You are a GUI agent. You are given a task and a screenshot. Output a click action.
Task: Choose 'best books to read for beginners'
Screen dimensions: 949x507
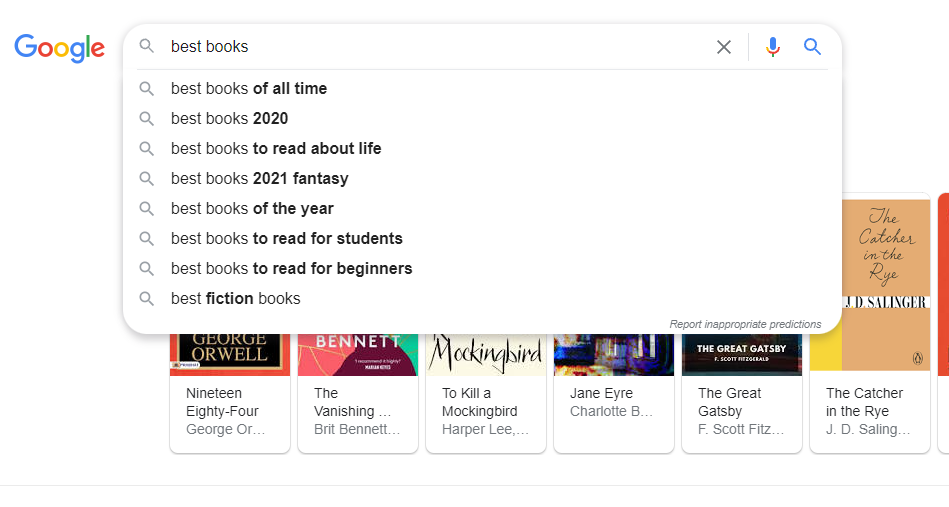point(292,269)
